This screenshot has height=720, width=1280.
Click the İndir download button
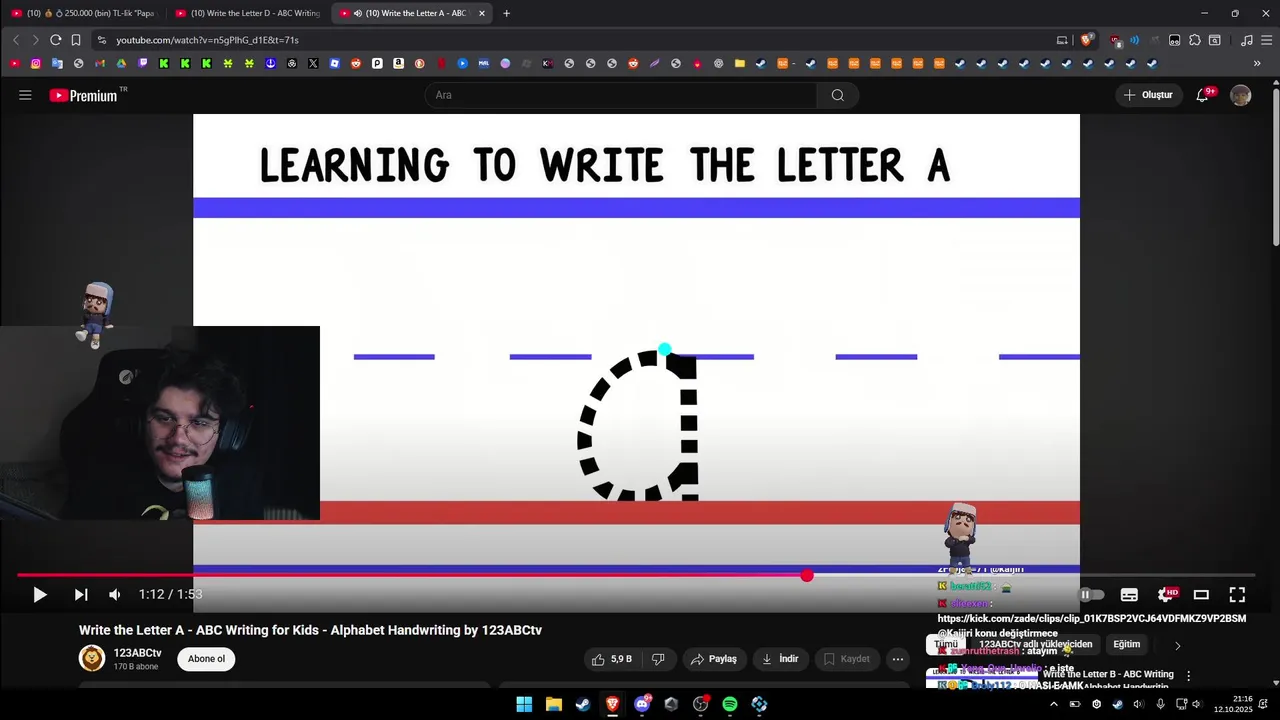(780, 659)
